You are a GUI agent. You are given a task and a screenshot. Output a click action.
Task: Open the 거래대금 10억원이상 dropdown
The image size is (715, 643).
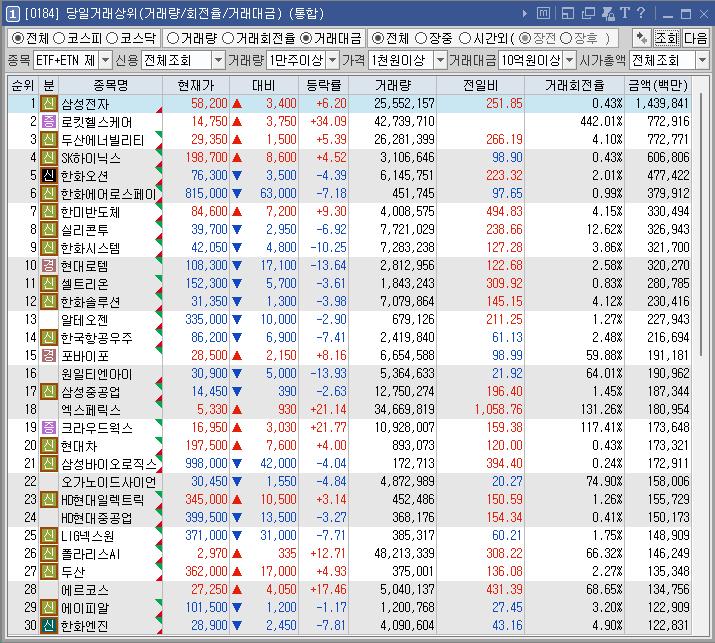(x=570, y=60)
